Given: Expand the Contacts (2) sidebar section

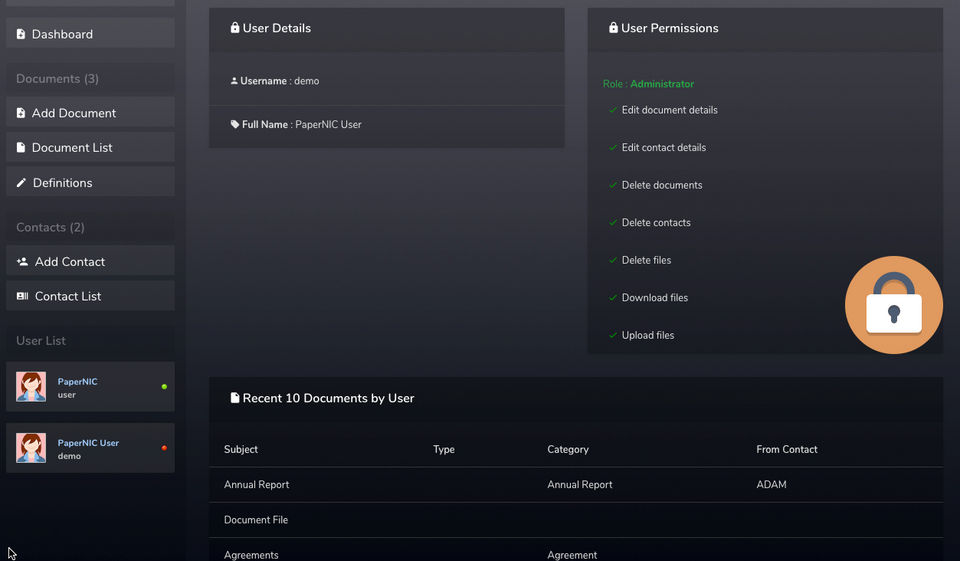Looking at the screenshot, I should click(50, 228).
